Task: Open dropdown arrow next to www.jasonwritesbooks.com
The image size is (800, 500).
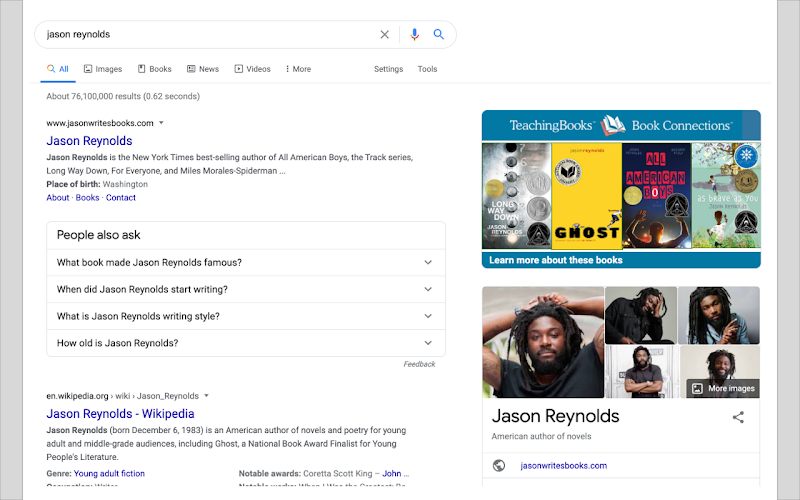Action: 161,123
